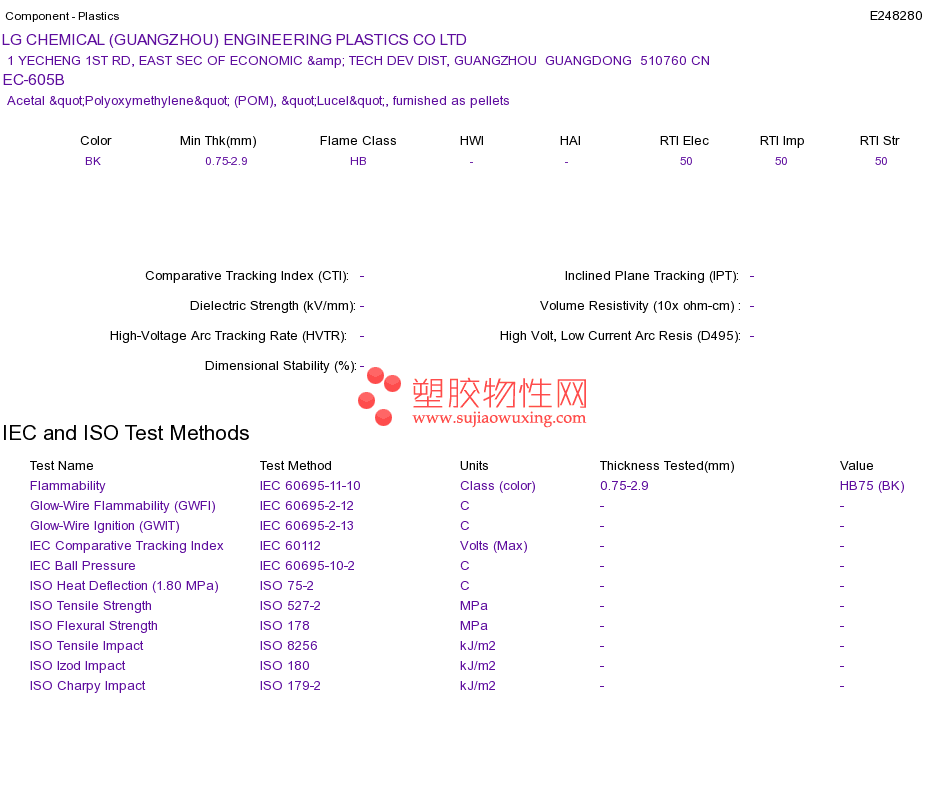Click test method ISO 178
This screenshot has width=950, height=800.
click(x=285, y=625)
